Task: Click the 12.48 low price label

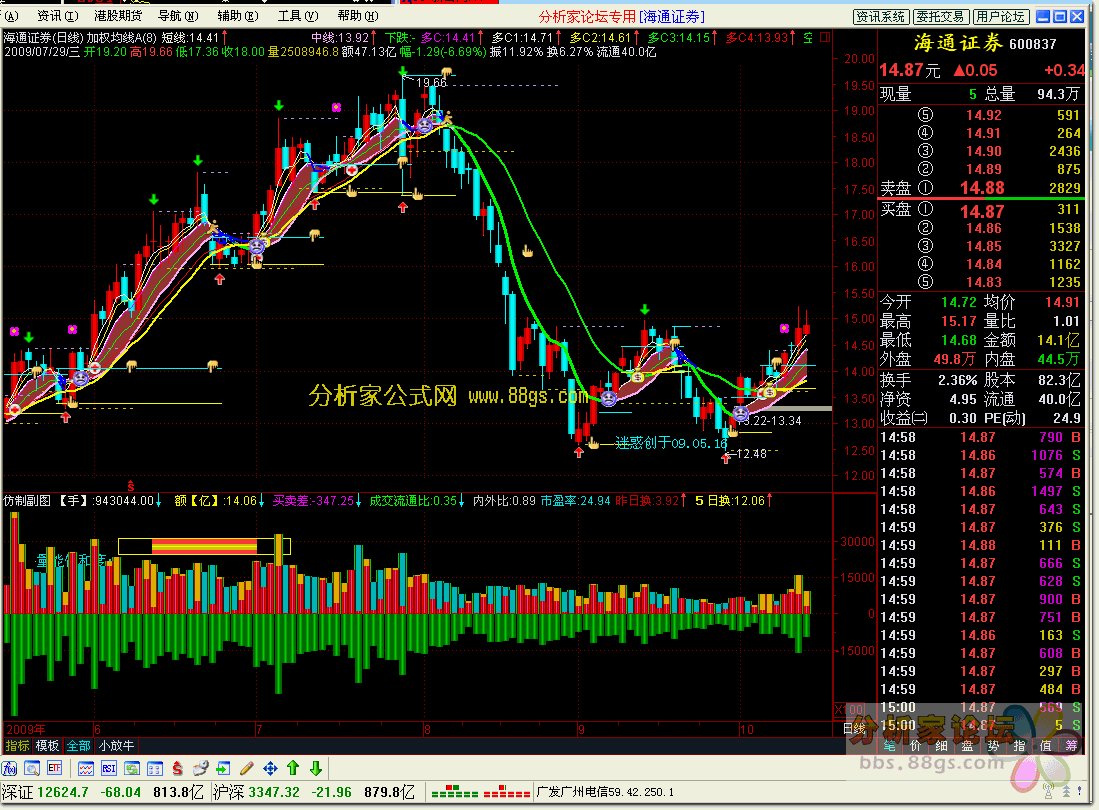Action: 751,454
